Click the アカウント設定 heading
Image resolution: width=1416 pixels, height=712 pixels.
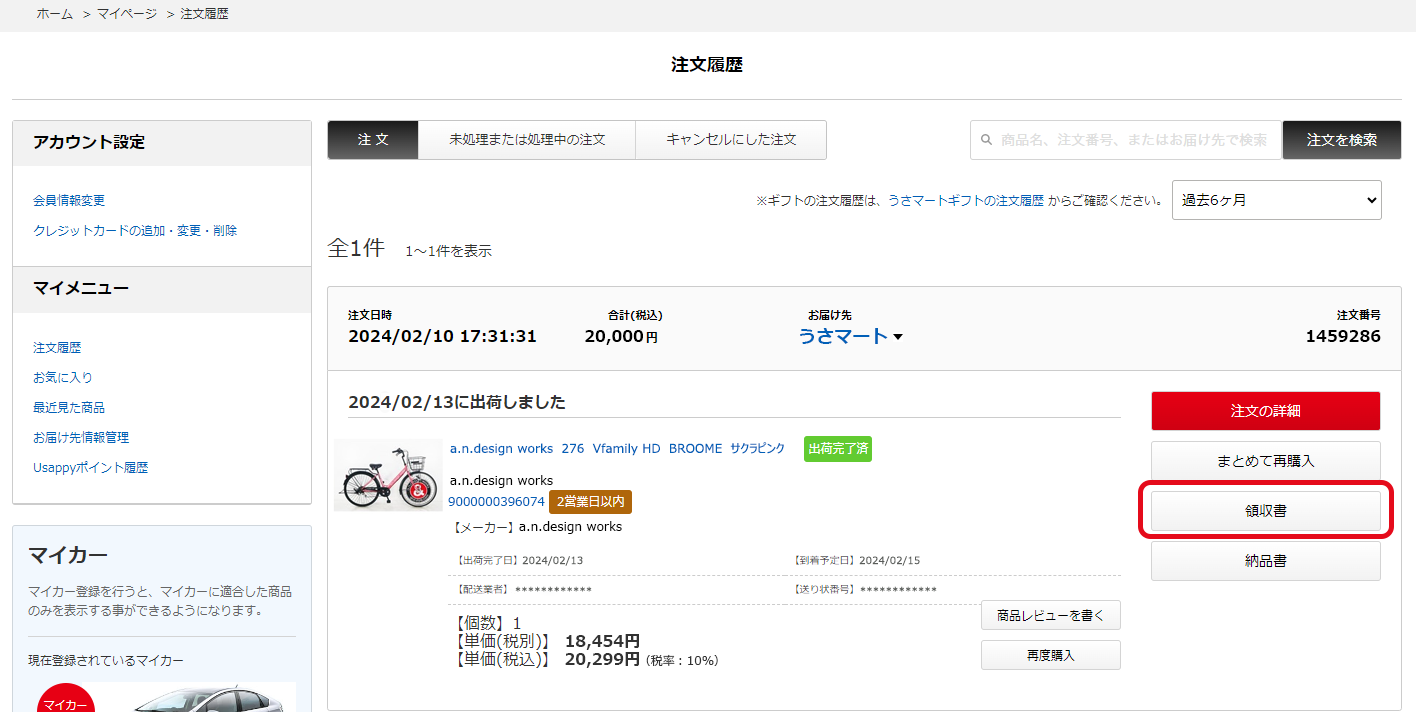[x=89, y=142]
